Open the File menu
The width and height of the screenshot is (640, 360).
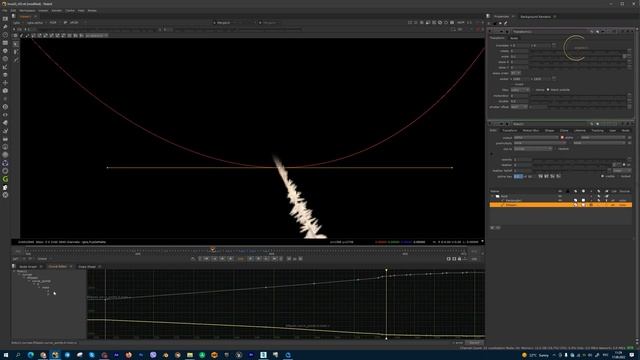click(5, 11)
